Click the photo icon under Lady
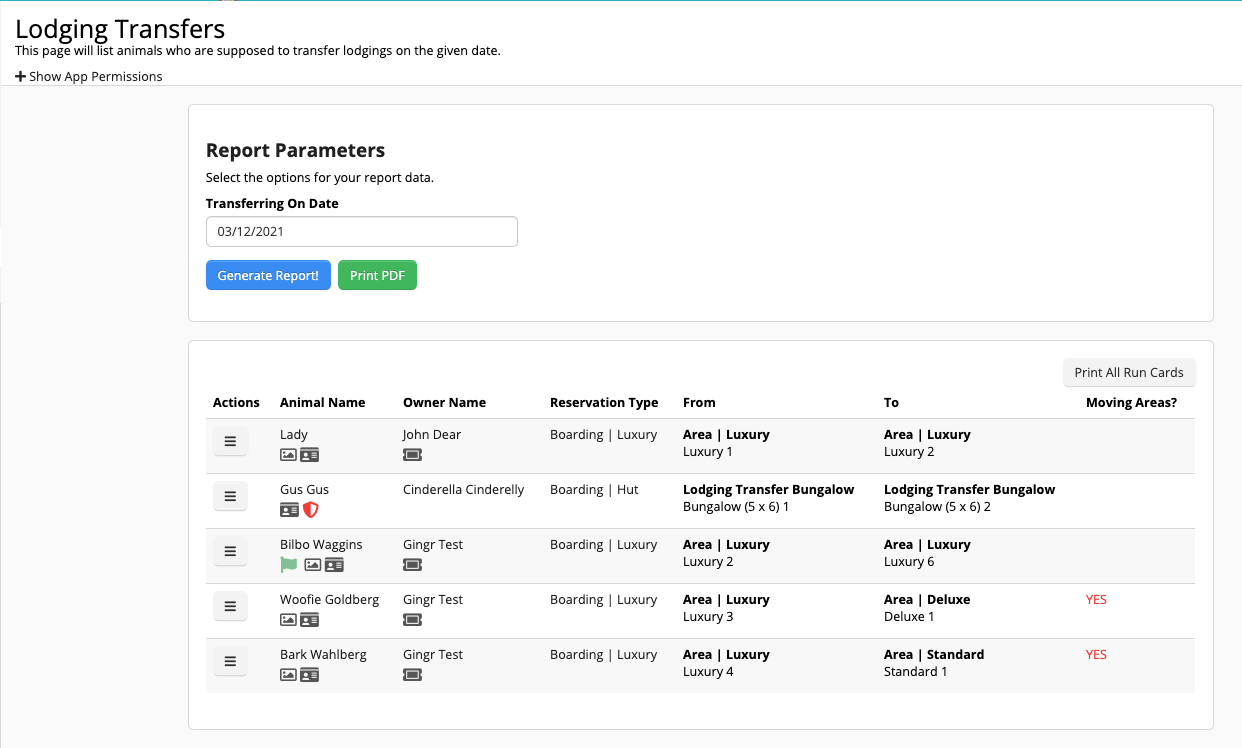The width and height of the screenshot is (1242, 748). coord(288,454)
